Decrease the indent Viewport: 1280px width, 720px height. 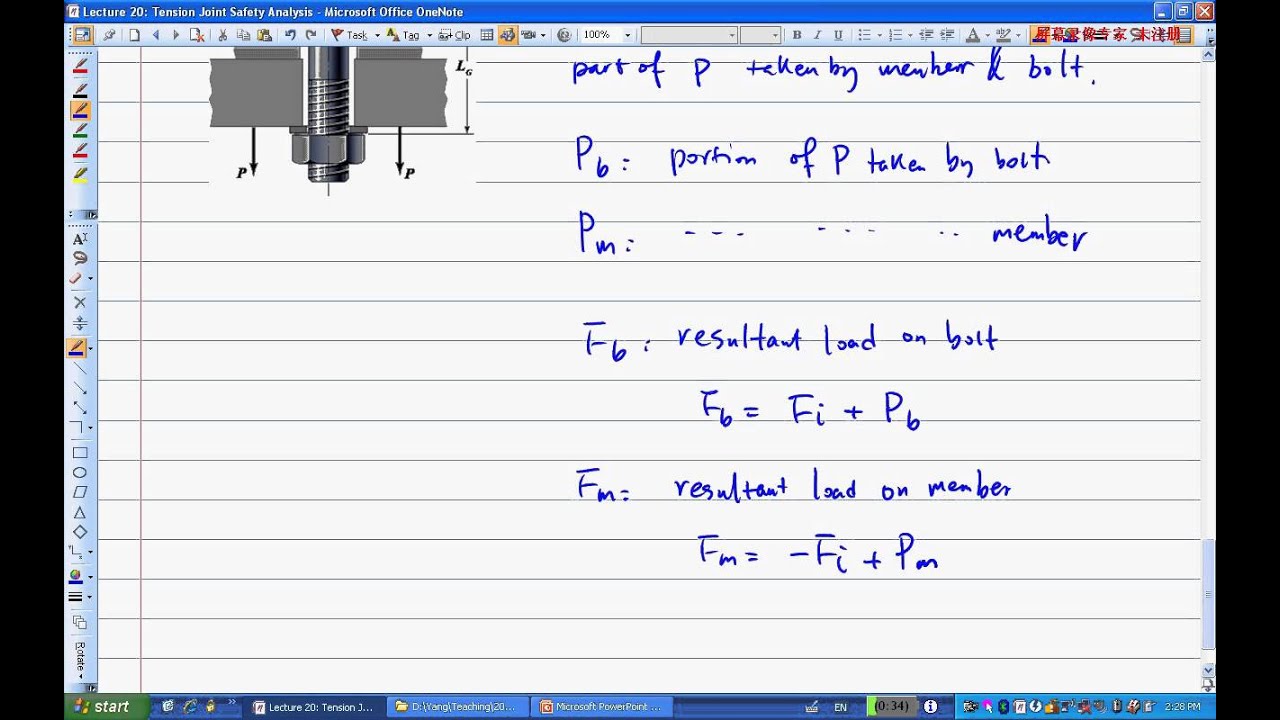point(926,35)
